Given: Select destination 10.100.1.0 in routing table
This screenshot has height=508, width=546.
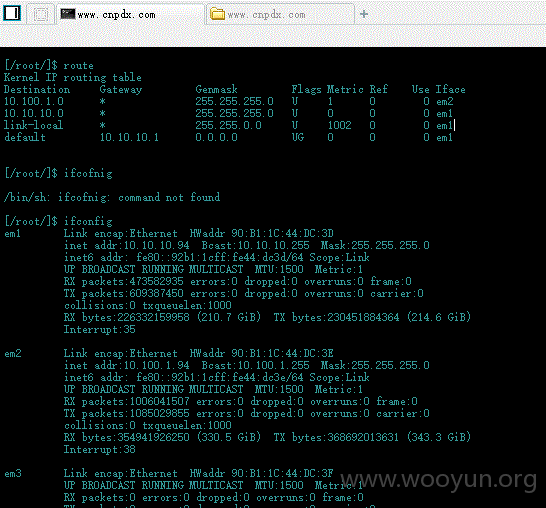Looking at the screenshot, I should pos(34,101).
